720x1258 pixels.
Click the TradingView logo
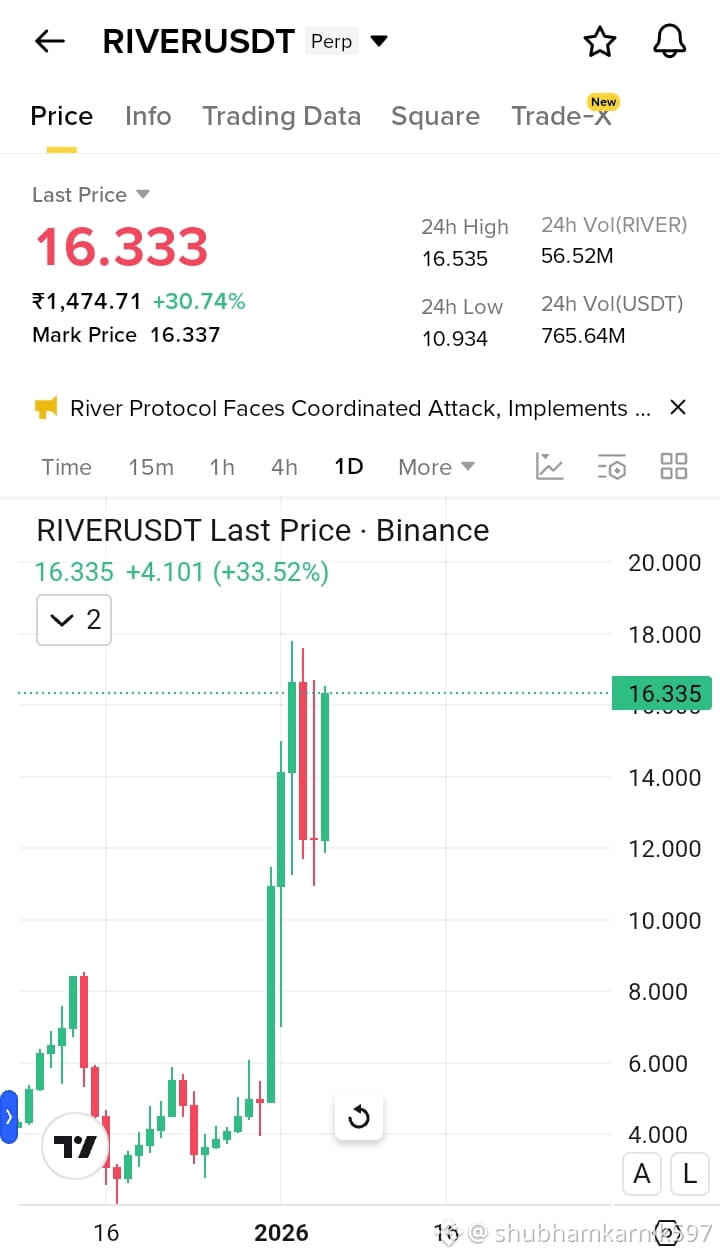[x=74, y=1146]
